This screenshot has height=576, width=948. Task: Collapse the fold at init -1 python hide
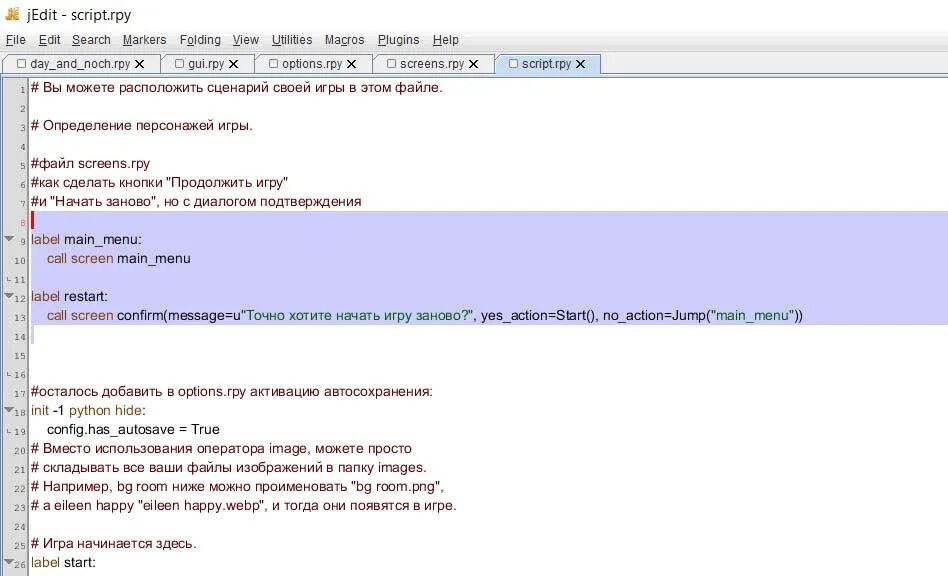point(9,410)
